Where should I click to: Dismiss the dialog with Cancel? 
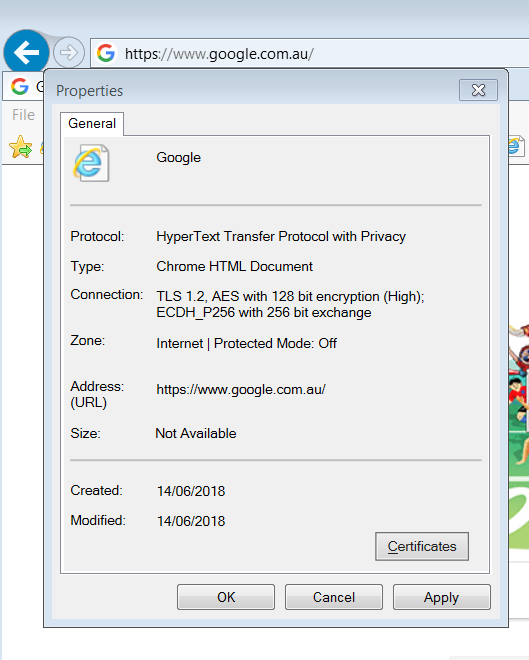[x=334, y=597]
